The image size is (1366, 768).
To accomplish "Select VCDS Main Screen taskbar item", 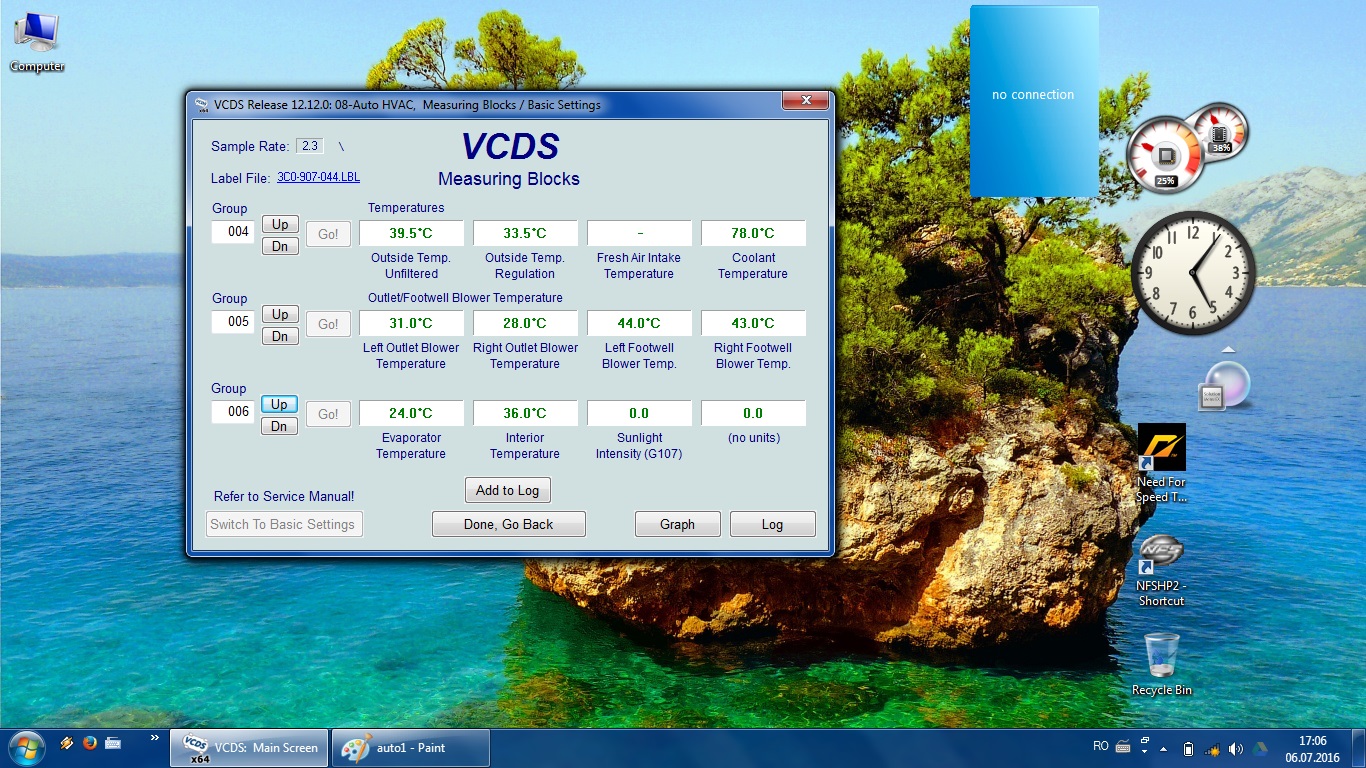I will tap(249, 747).
